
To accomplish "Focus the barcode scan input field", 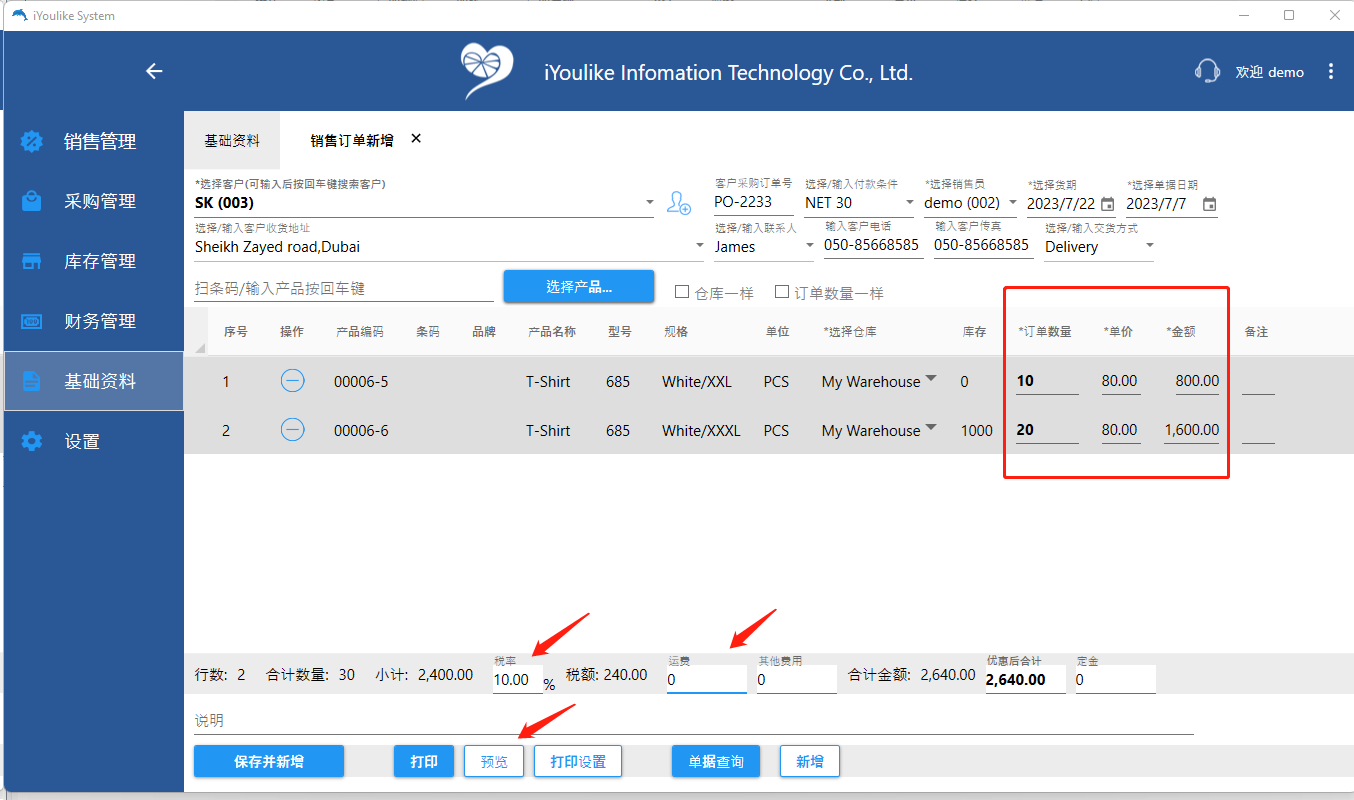I will (x=344, y=288).
